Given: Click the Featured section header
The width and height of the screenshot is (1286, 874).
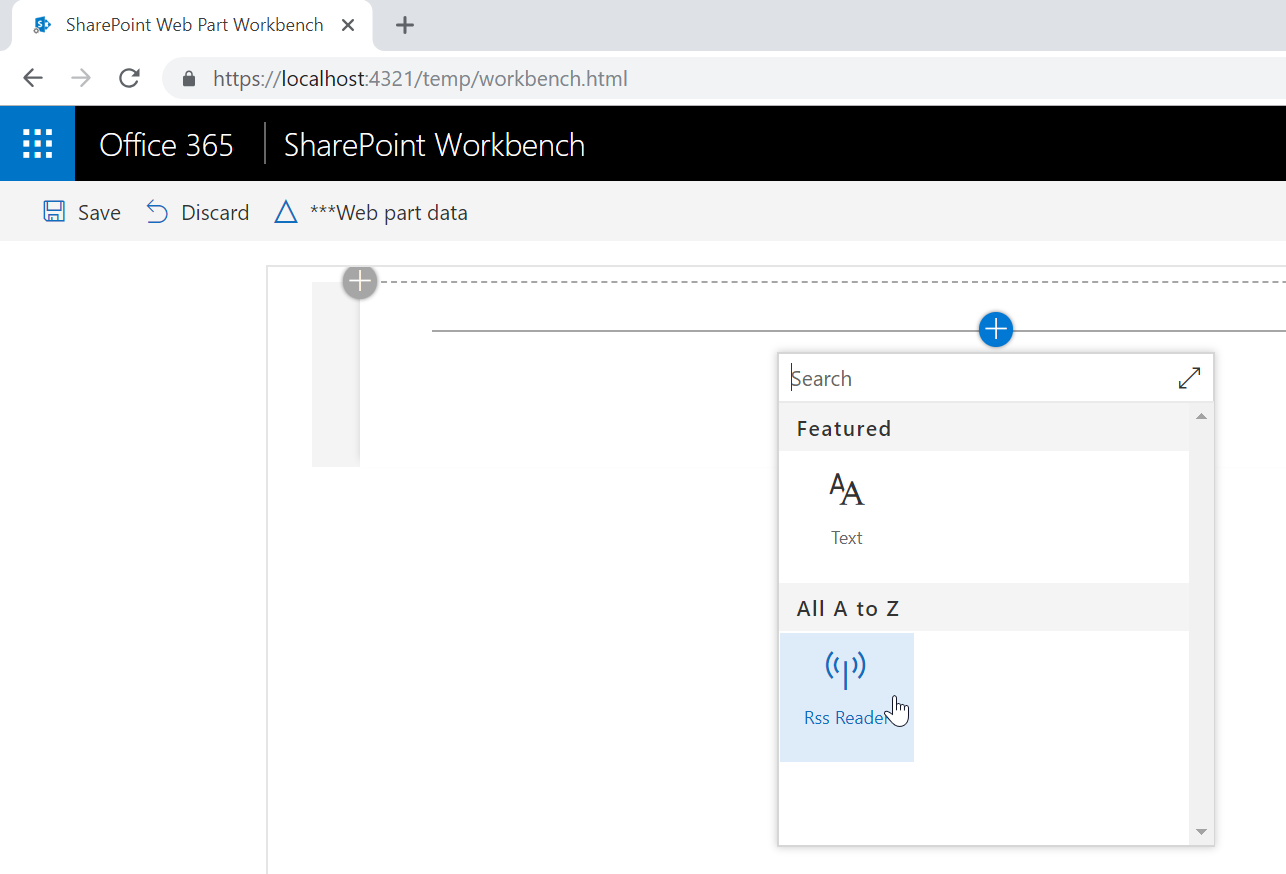Looking at the screenshot, I should click(x=984, y=428).
